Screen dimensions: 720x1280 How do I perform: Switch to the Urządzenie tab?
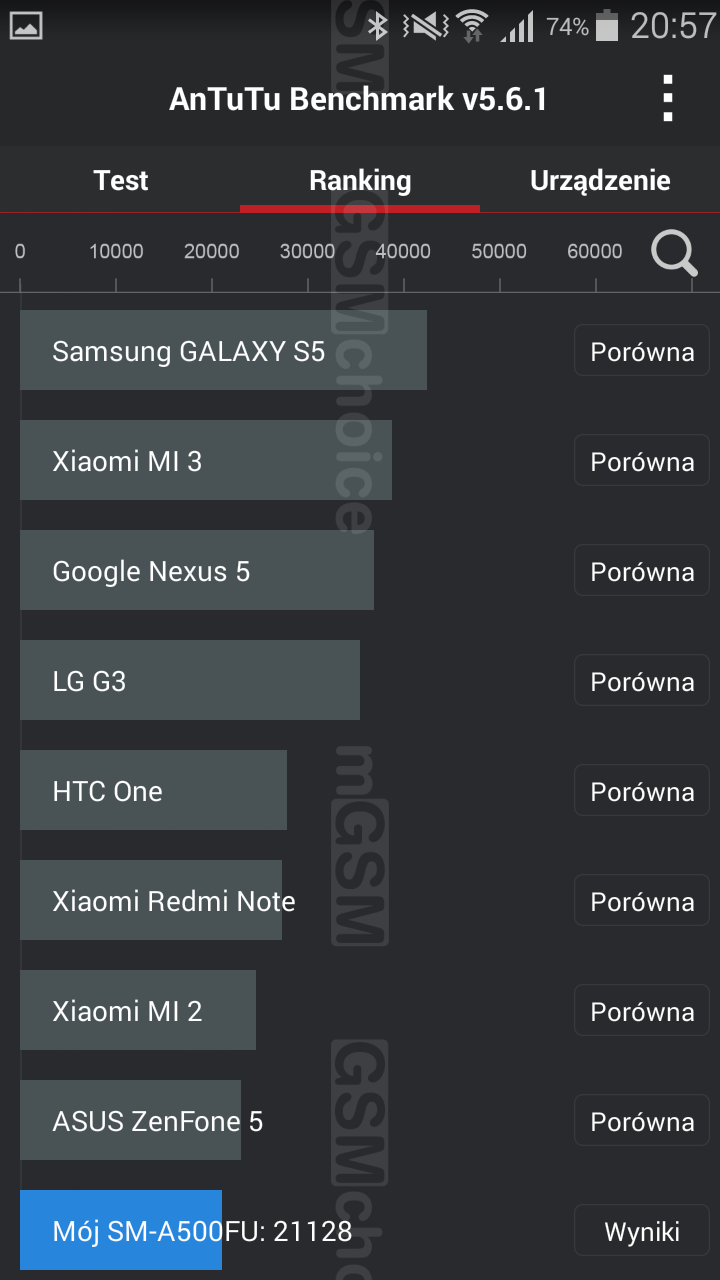coord(600,181)
